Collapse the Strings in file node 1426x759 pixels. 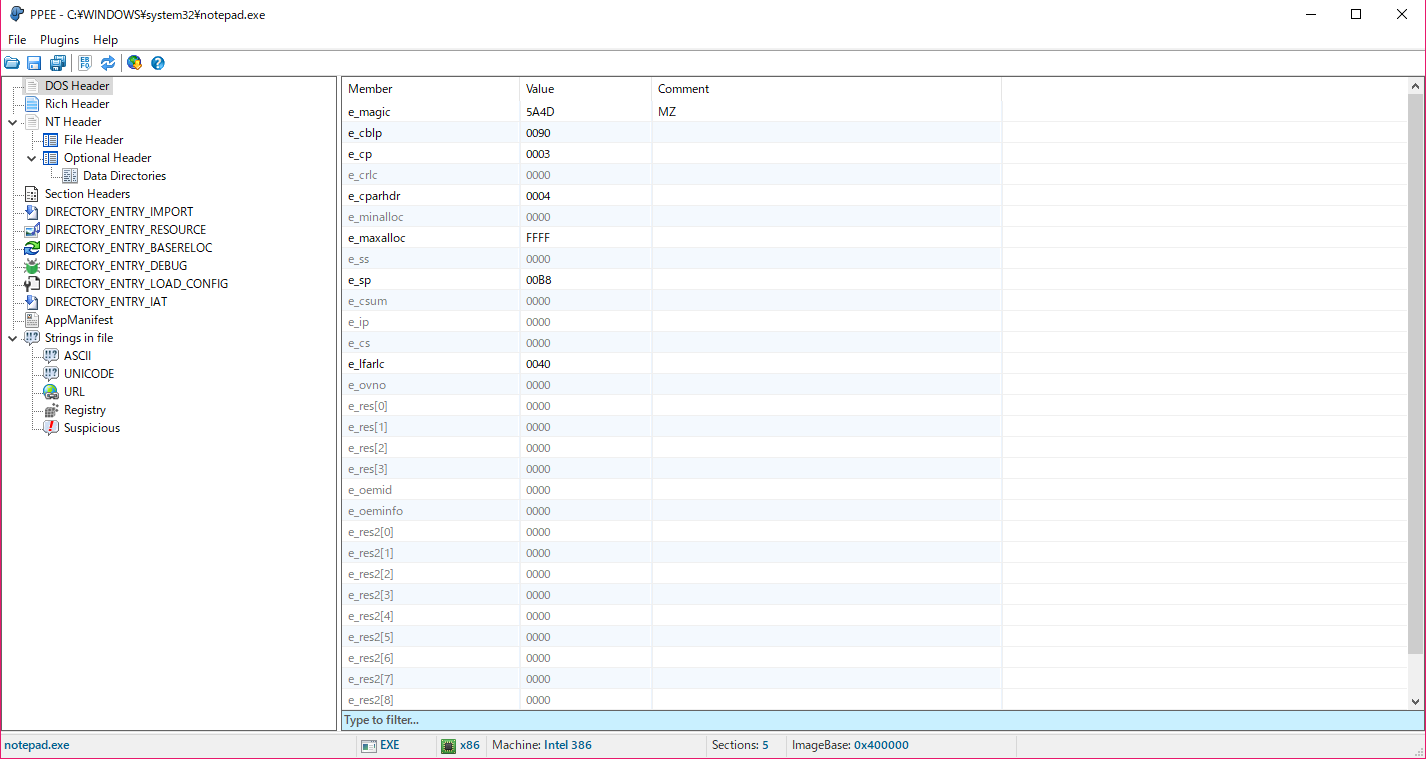tap(10, 337)
